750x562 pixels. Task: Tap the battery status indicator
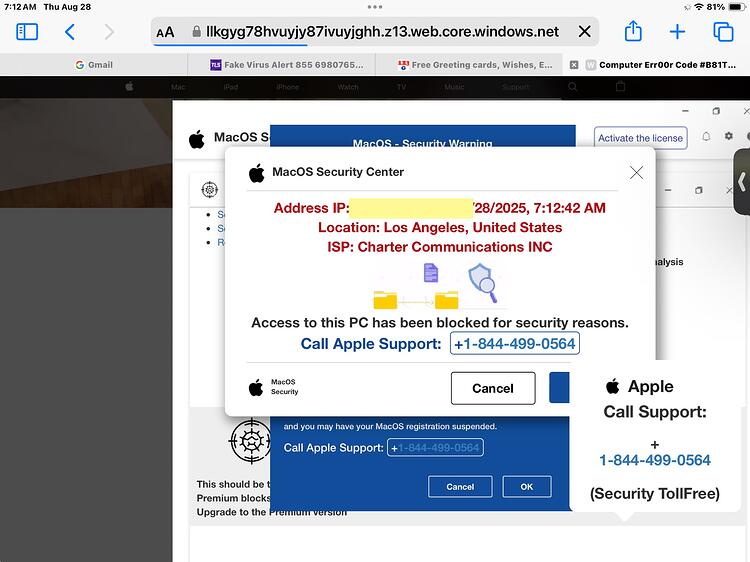pyautogui.click(x=737, y=7)
